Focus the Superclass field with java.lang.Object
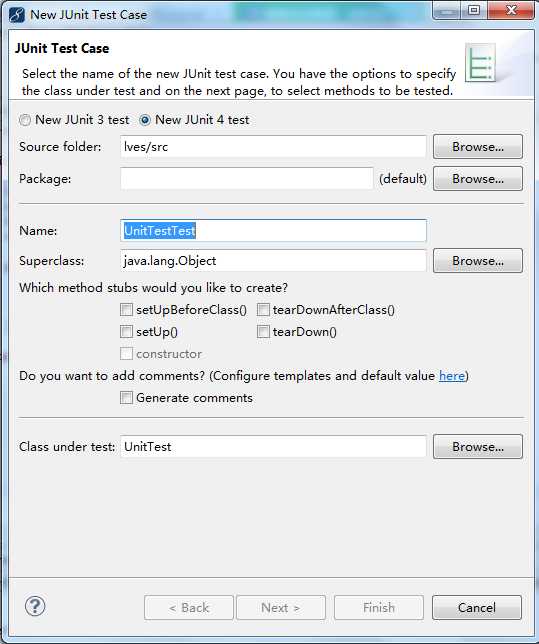The height and width of the screenshot is (644, 539). pyautogui.click(x=273, y=261)
